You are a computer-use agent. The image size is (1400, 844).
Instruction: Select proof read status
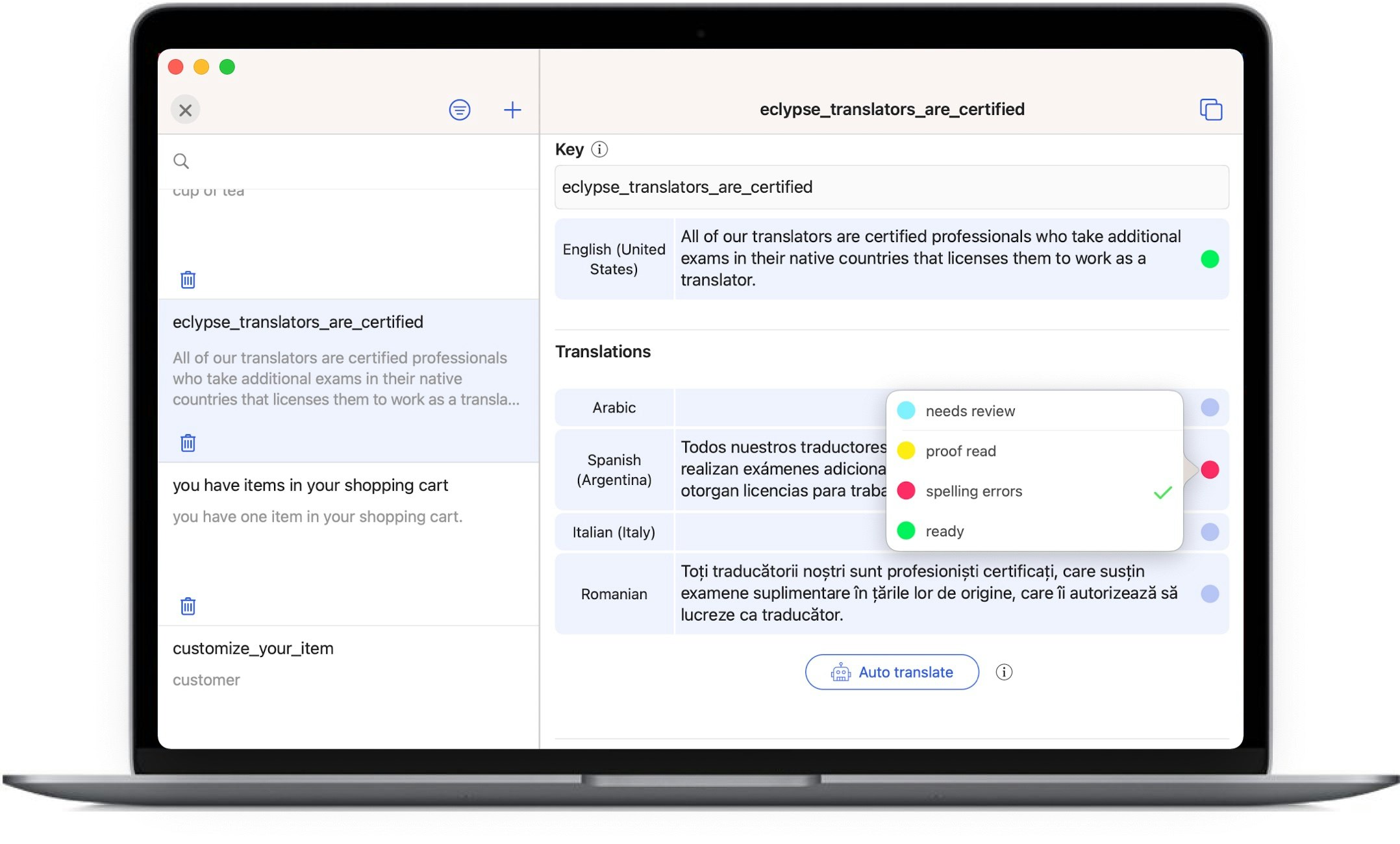pyautogui.click(x=1034, y=451)
